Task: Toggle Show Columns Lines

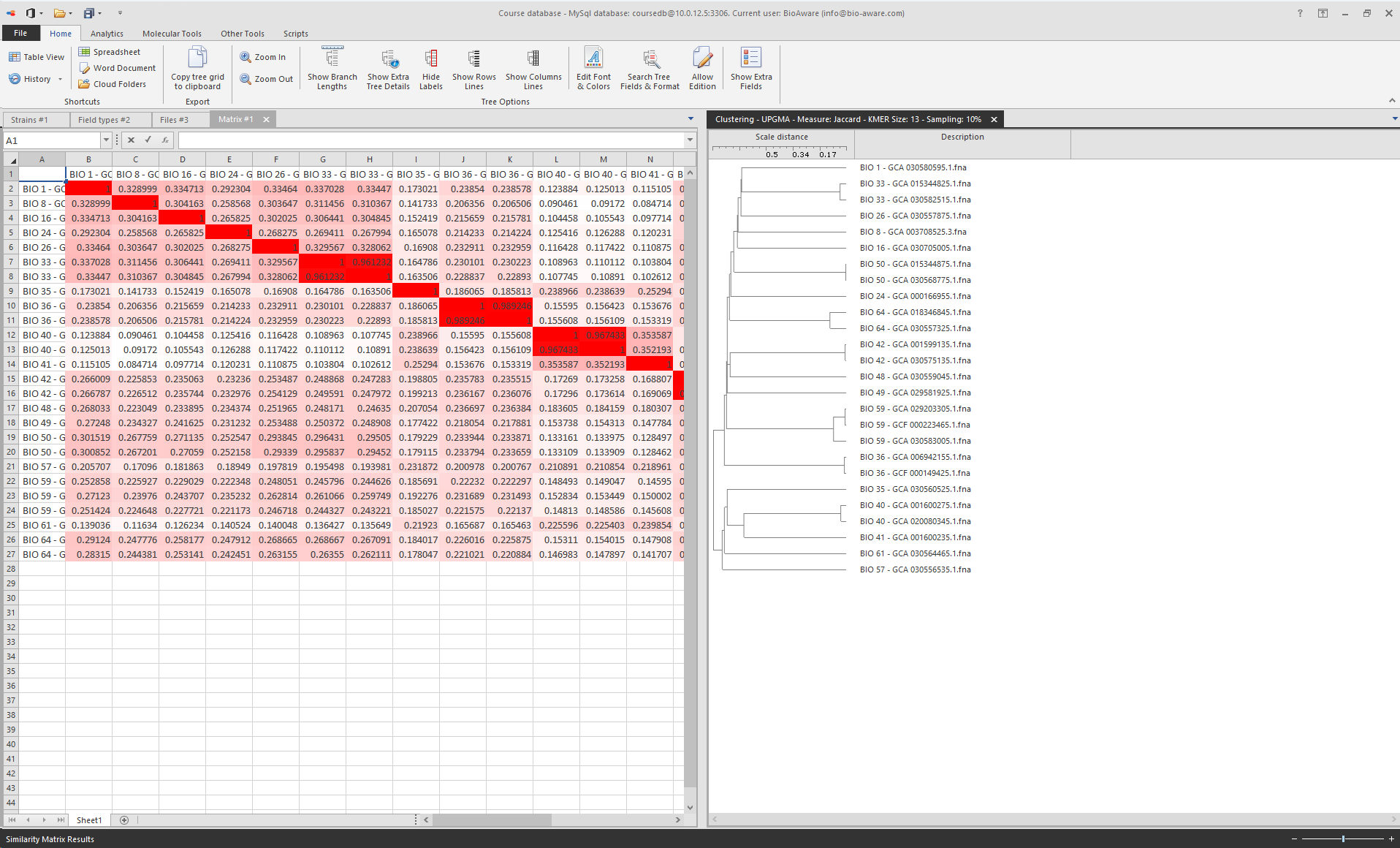Action: (x=533, y=67)
